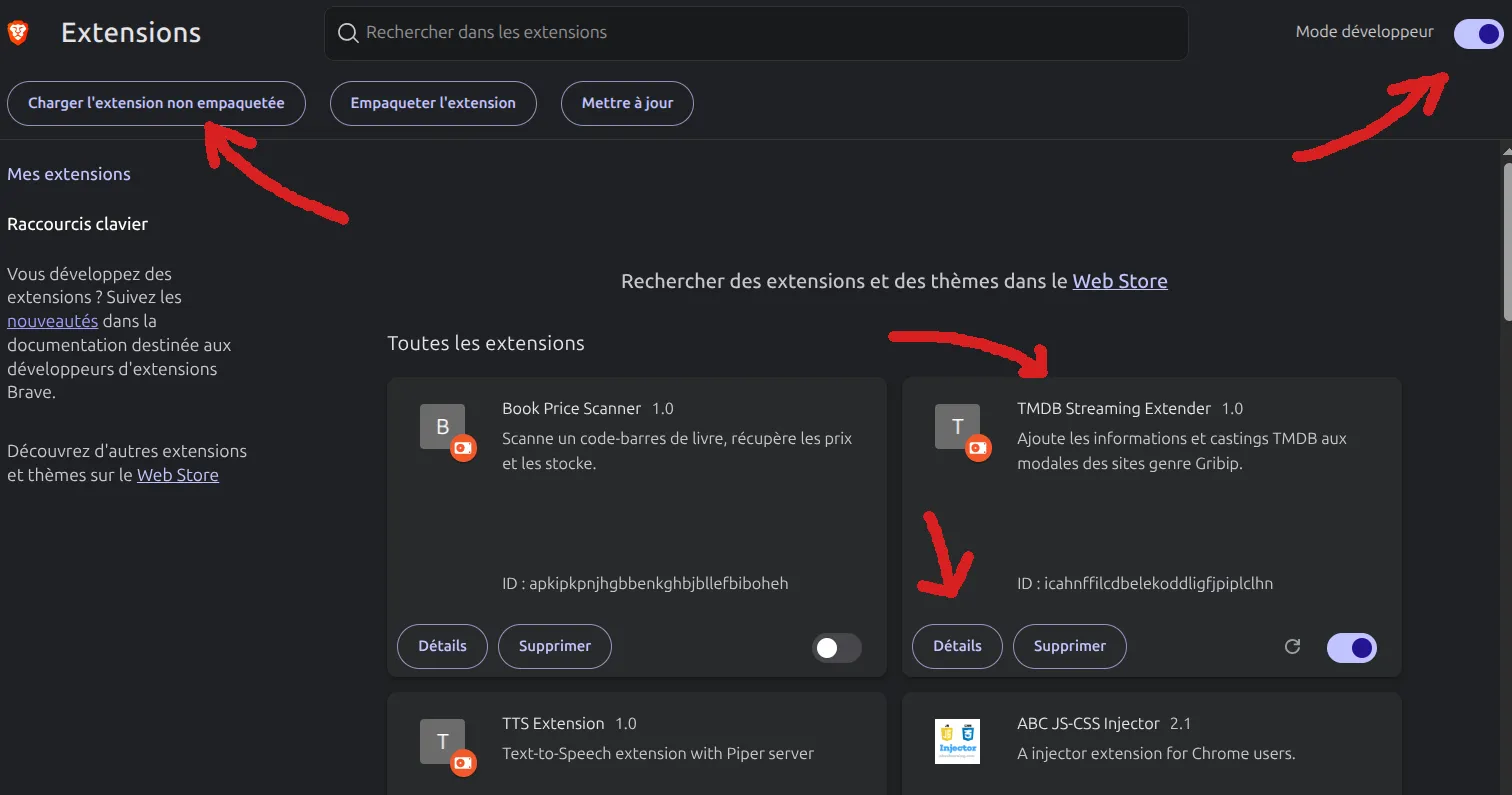This screenshot has width=1512, height=795.
Task: Remove TMDB Streaming Extender with Supprimer
Action: coord(1070,646)
